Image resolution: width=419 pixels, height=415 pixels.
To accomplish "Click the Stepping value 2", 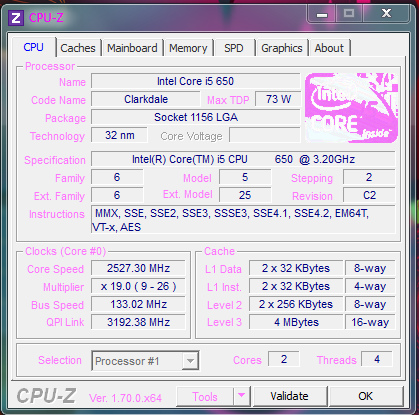I will [369, 177].
